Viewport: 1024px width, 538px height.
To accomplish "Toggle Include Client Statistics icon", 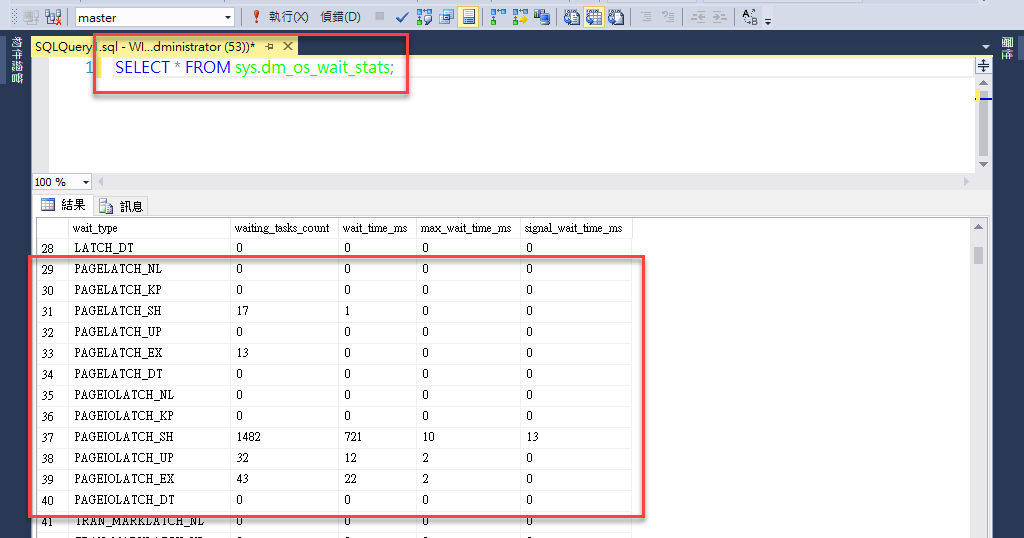I will (x=541, y=17).
